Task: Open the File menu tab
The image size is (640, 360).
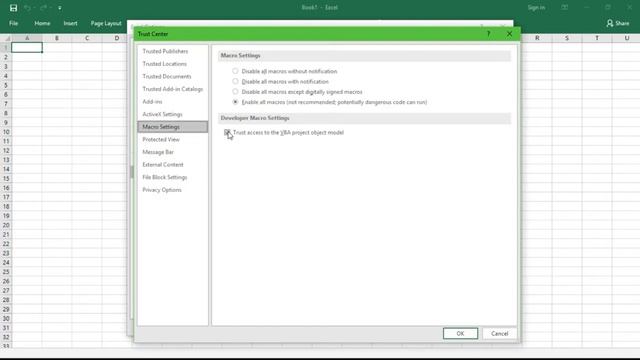Action: click(x=13, y=23)
